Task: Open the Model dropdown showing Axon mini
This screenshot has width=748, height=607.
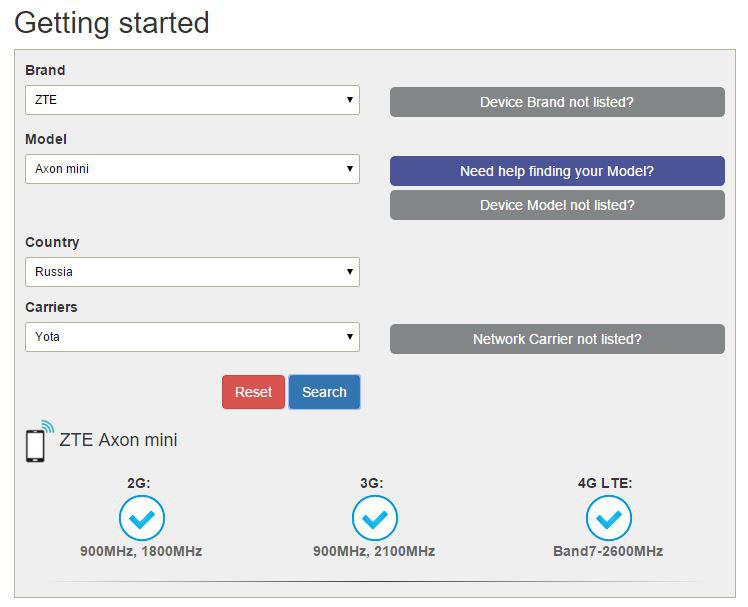Action: pos(192,169)
